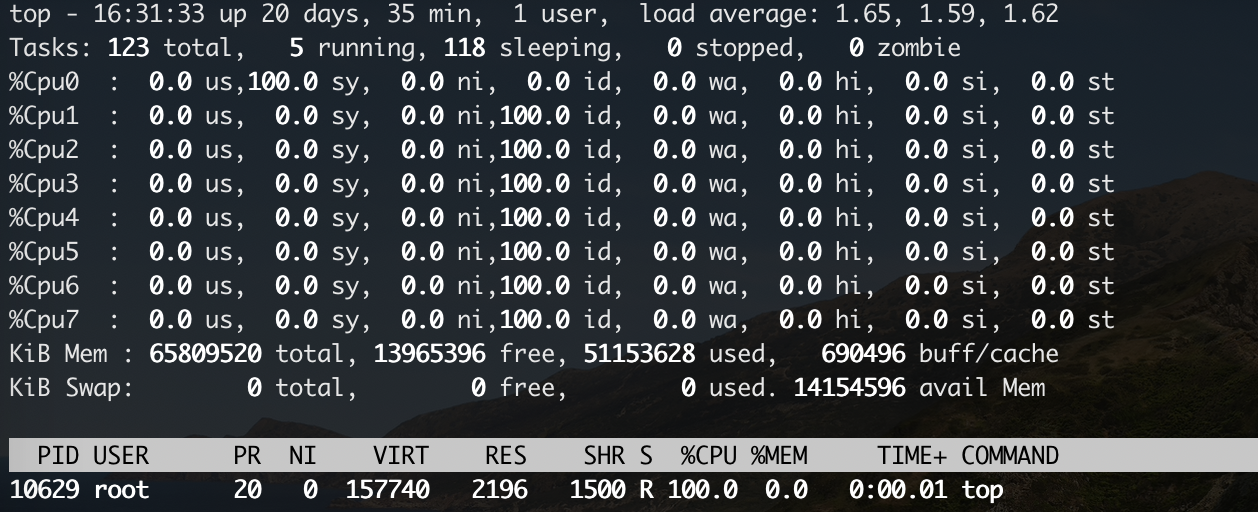The image size is (1258, 512).
Task: Click the COMMAND column header
Action: tap(1010, 456)
